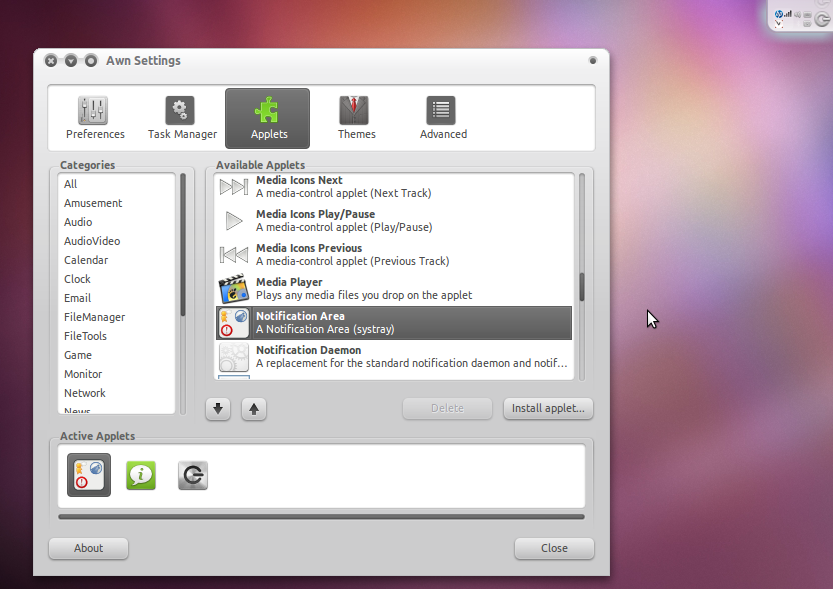Select the Media Icons Next applet icon
The height and width of the screenshot is (589, 833).
(x=233, y=187)
